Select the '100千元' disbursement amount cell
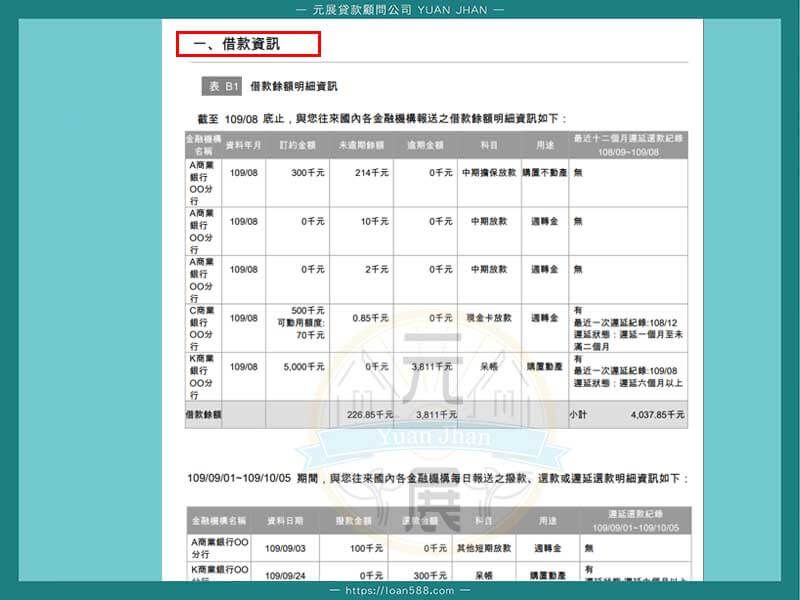Image resolution: width=800 pixels, height=600 pixels. [x=366, y=548]
